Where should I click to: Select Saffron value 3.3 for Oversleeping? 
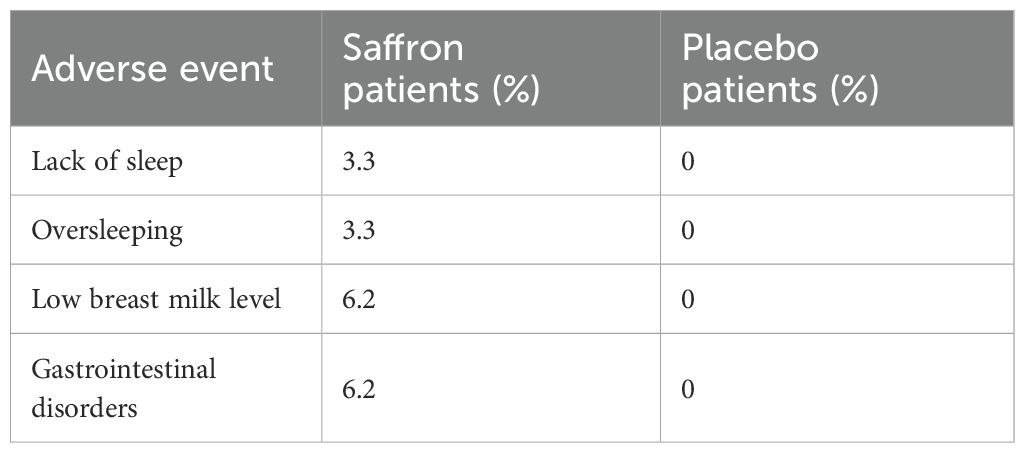[x=359, y=230]
